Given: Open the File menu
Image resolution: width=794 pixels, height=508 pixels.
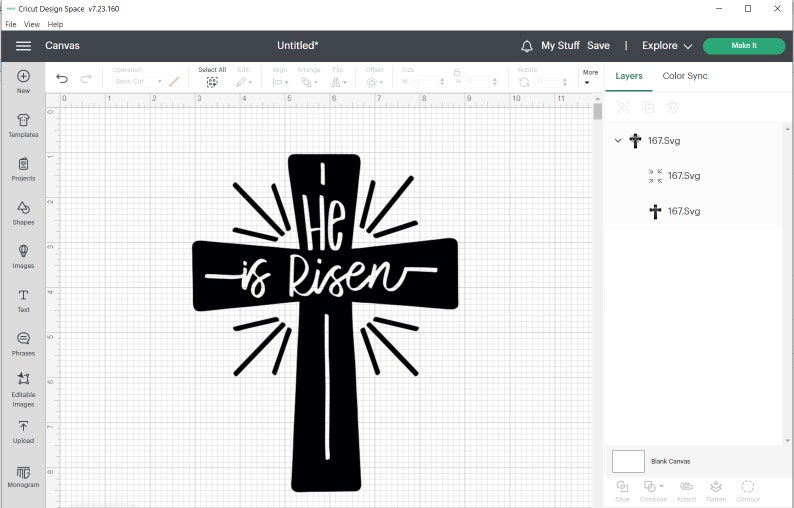Looking at the screenshot, I should click(11, 24).
